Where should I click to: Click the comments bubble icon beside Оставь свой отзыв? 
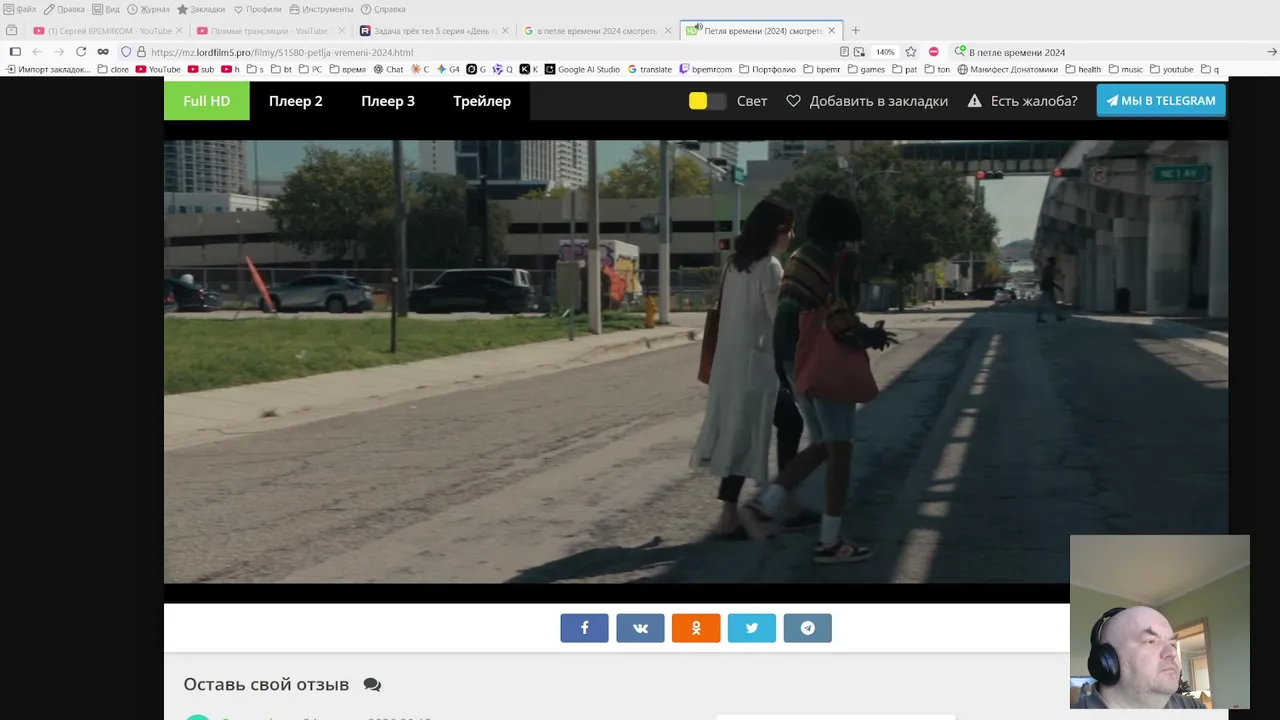[372, 685]
